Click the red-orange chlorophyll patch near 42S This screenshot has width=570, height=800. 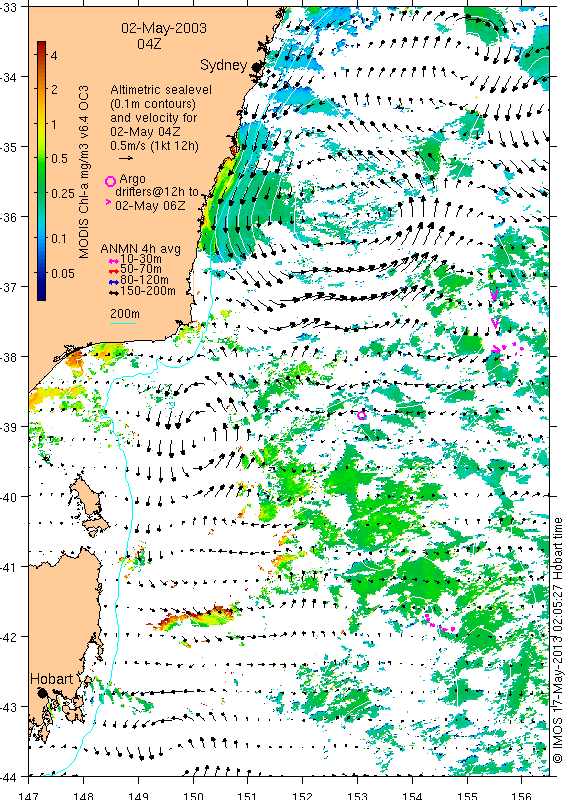pyautogui.click(x=195, y=616)
